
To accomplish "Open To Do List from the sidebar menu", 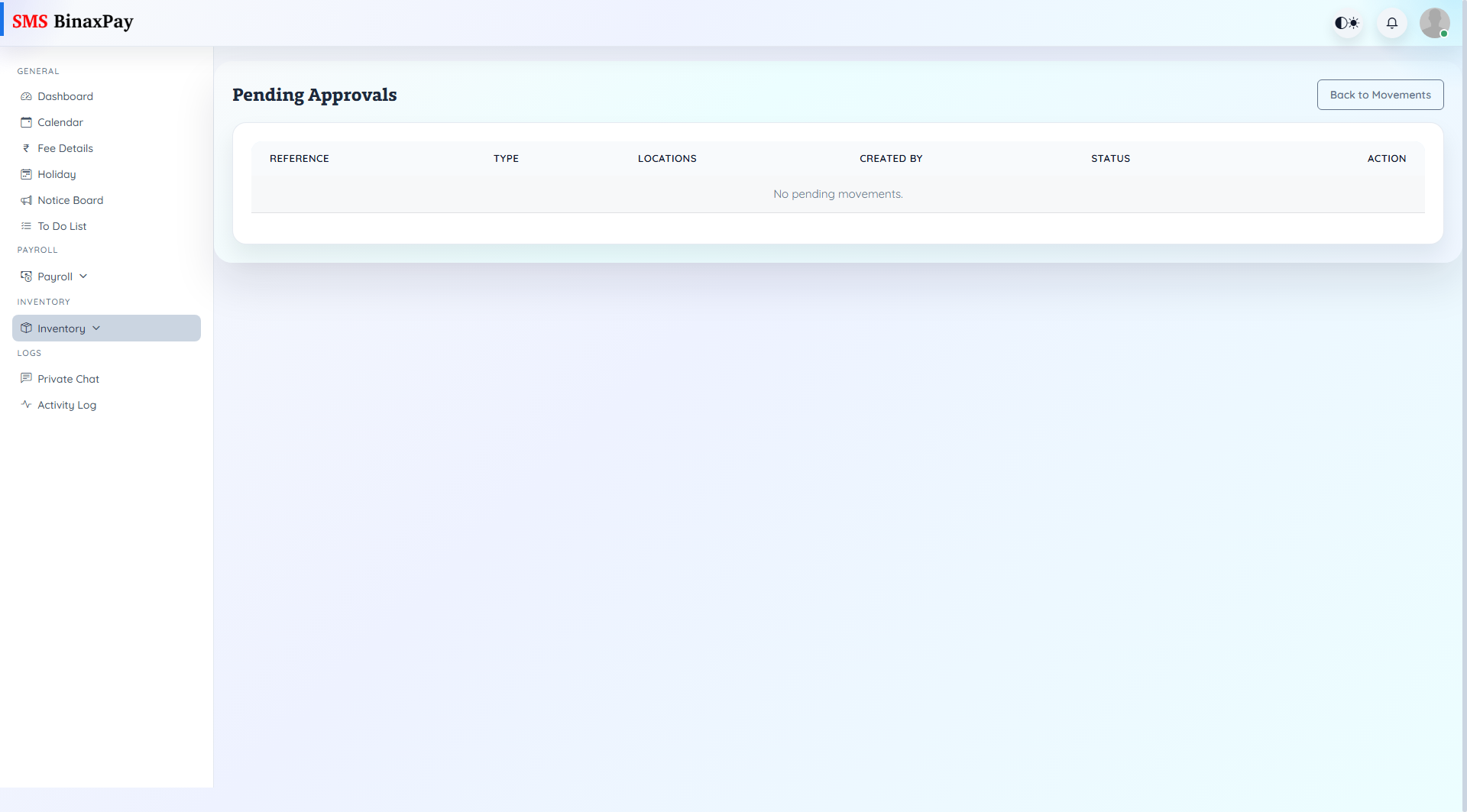I will (x=62, y=226).
